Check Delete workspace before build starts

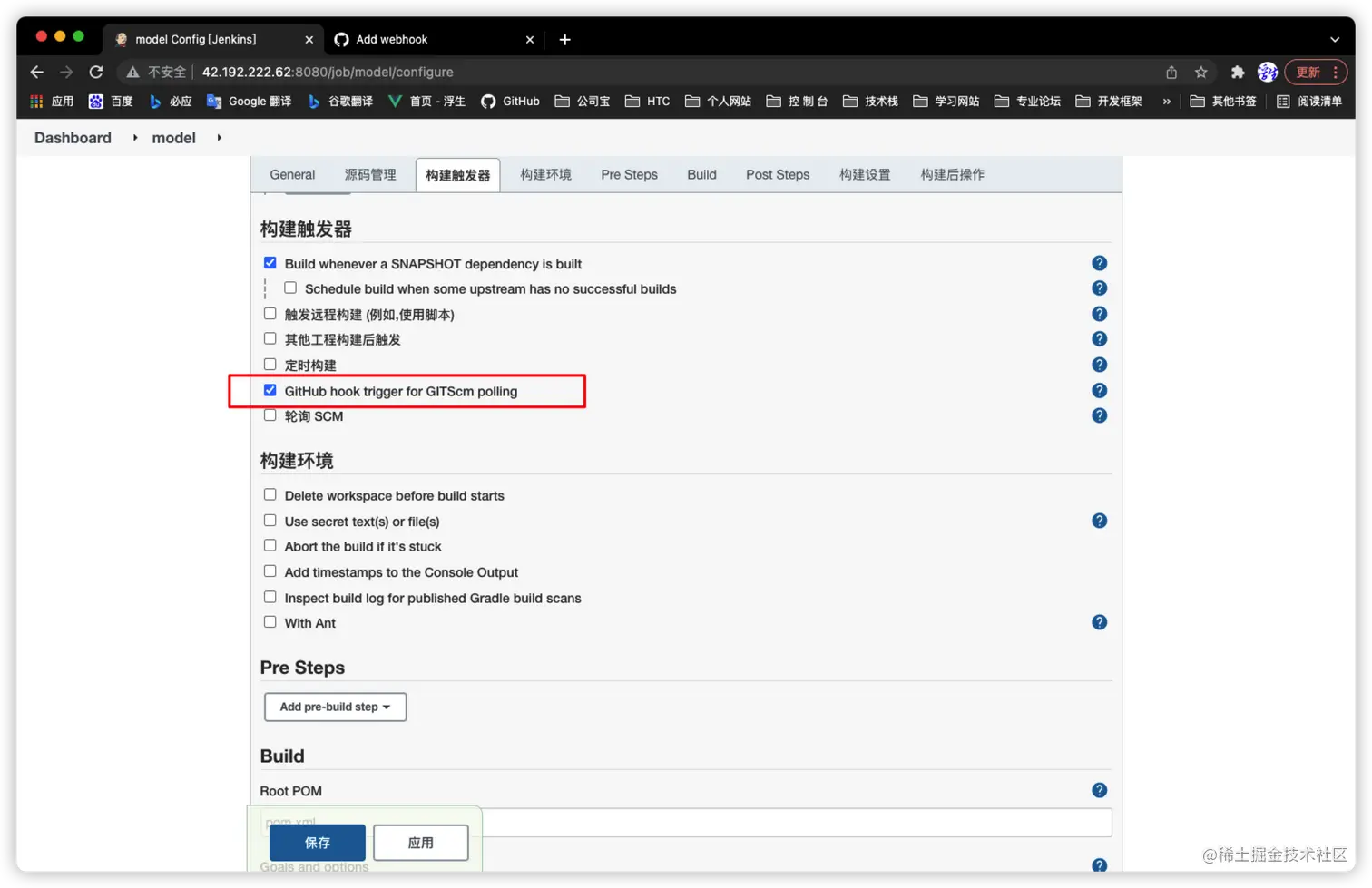[269, 494]
